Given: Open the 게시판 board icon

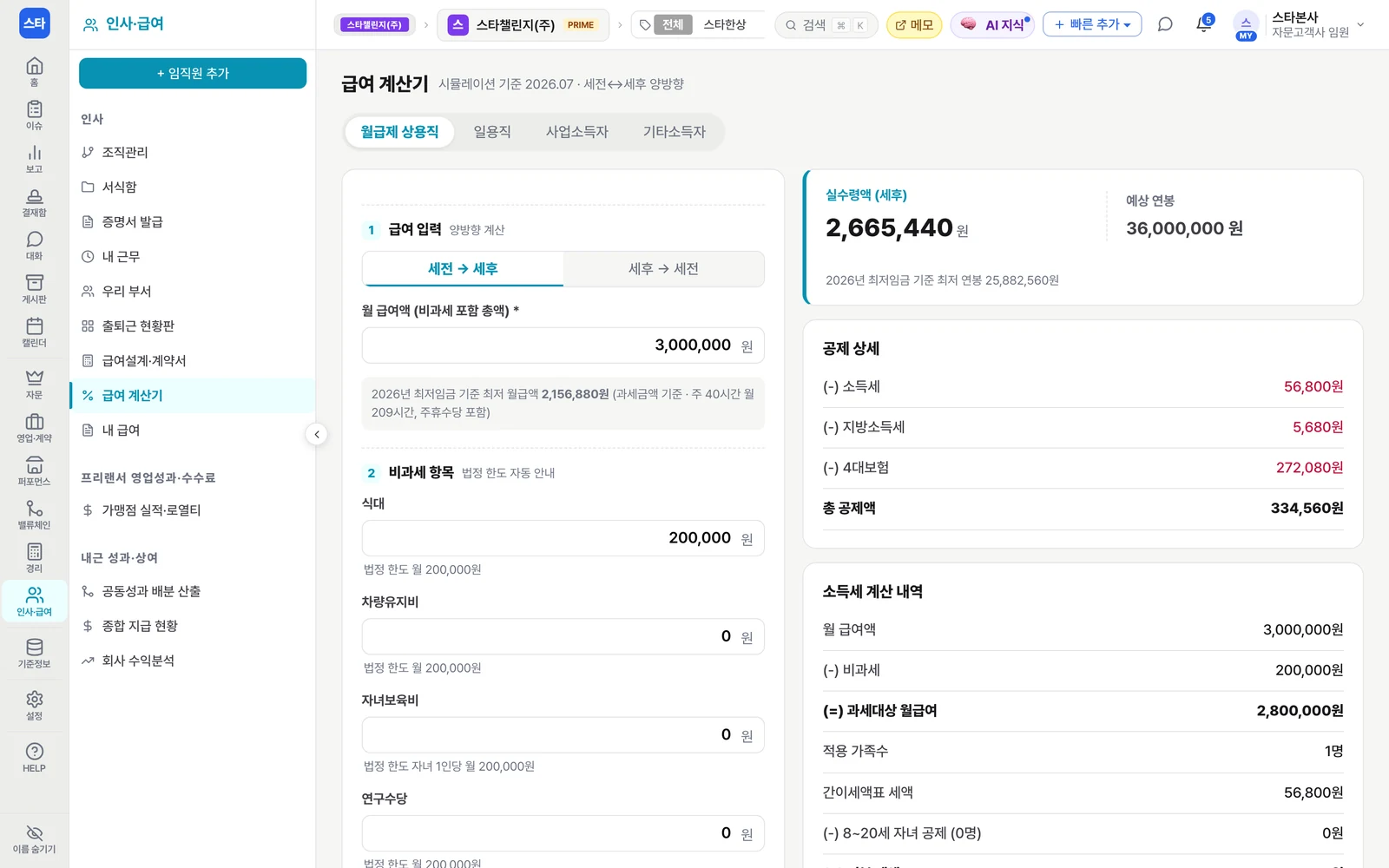Looking at the screenshot, I should (x=34, y=288).
